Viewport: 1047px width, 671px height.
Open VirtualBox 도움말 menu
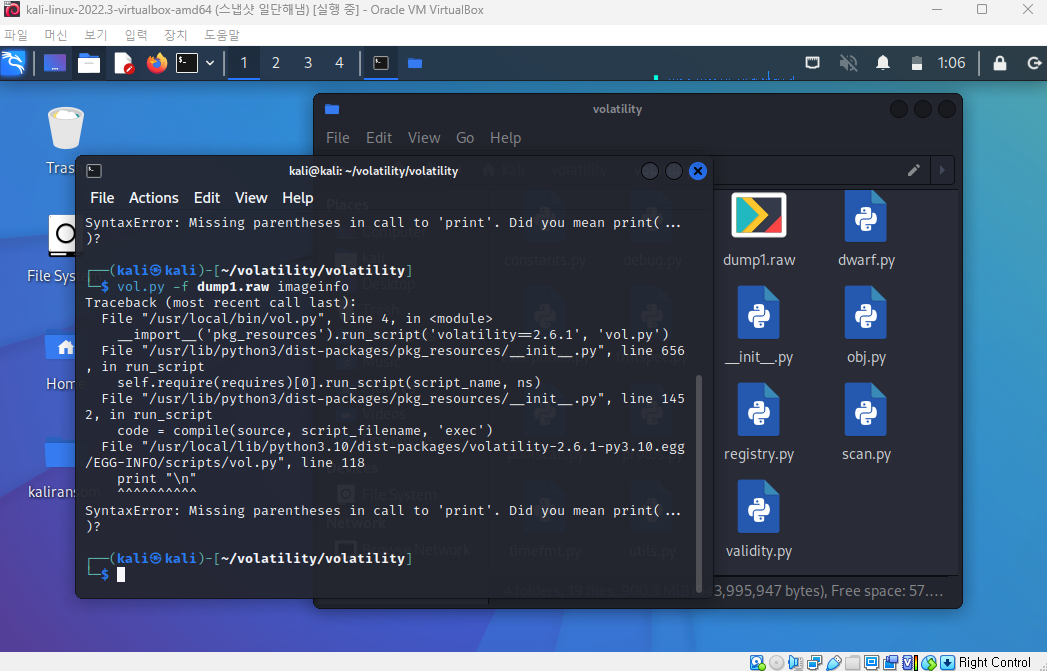click(222, 35)
